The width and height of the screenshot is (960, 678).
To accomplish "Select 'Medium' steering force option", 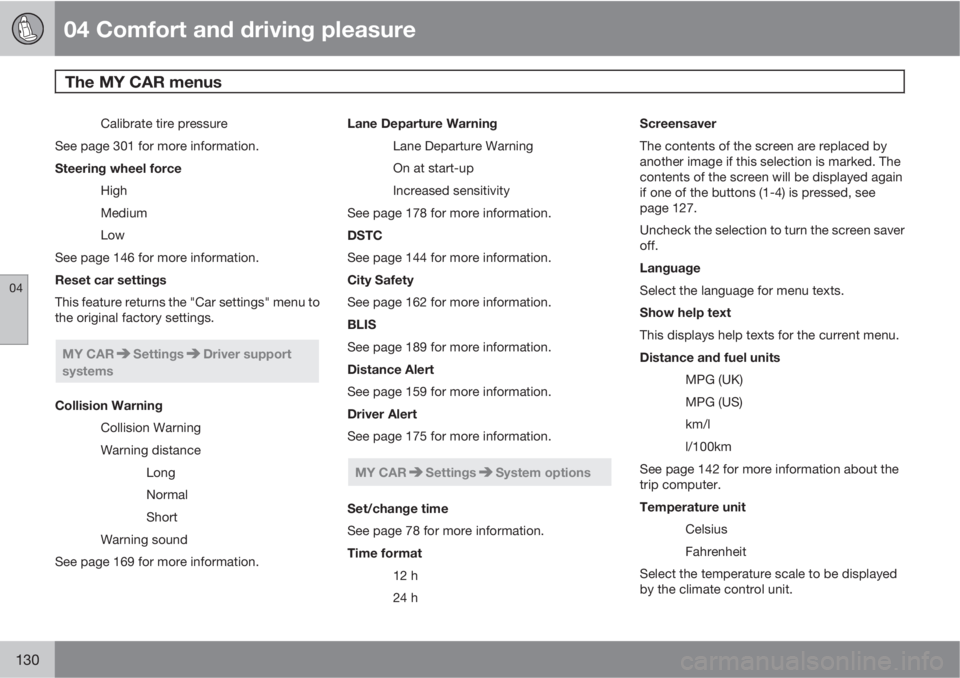I will pyautogui.click(x=124, y=213).
